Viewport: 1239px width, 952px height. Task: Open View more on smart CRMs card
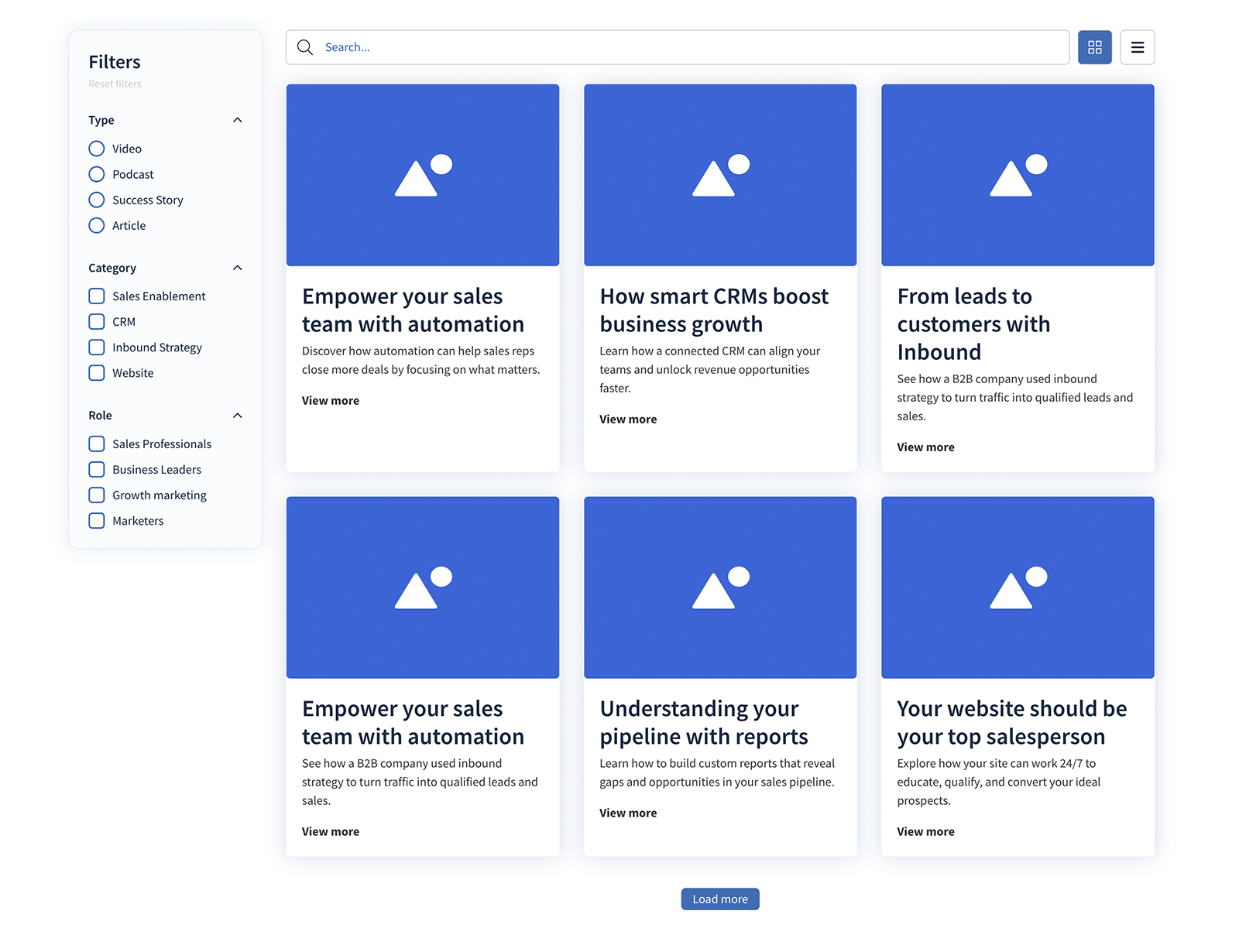pos(627,419)
